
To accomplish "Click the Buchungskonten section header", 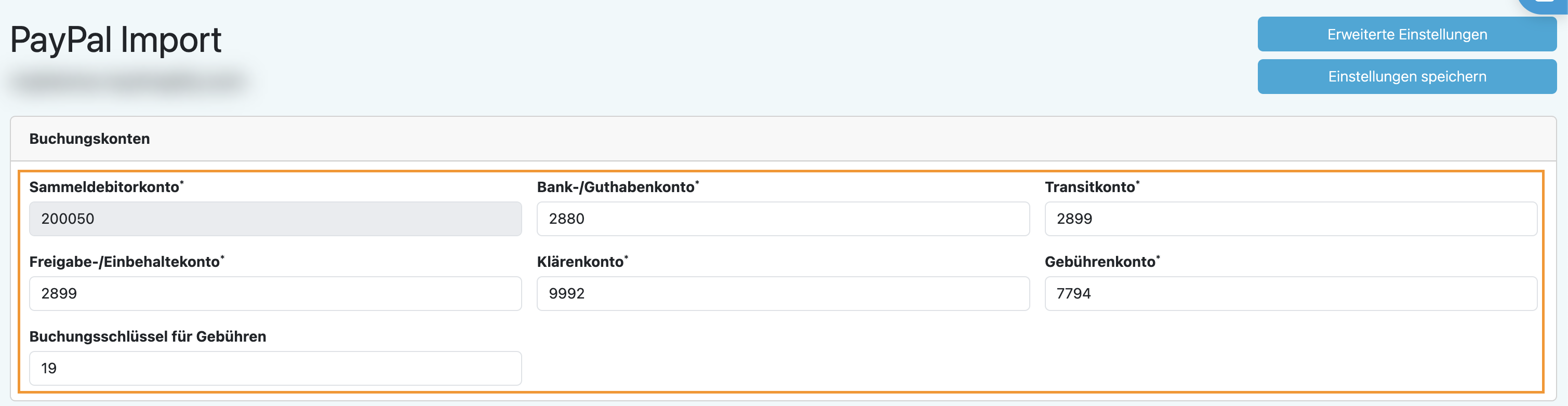I will coord(89,139).
